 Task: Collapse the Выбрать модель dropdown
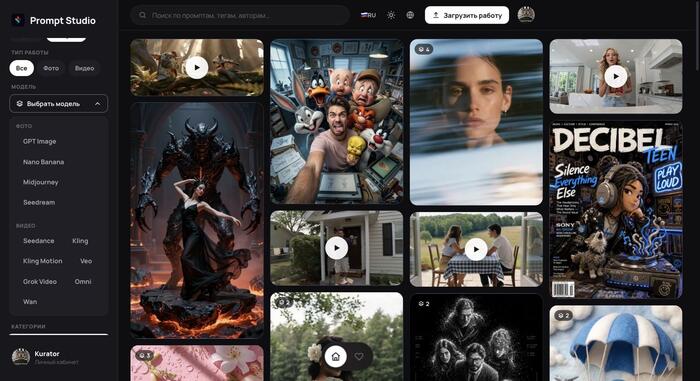click(58, 104)
